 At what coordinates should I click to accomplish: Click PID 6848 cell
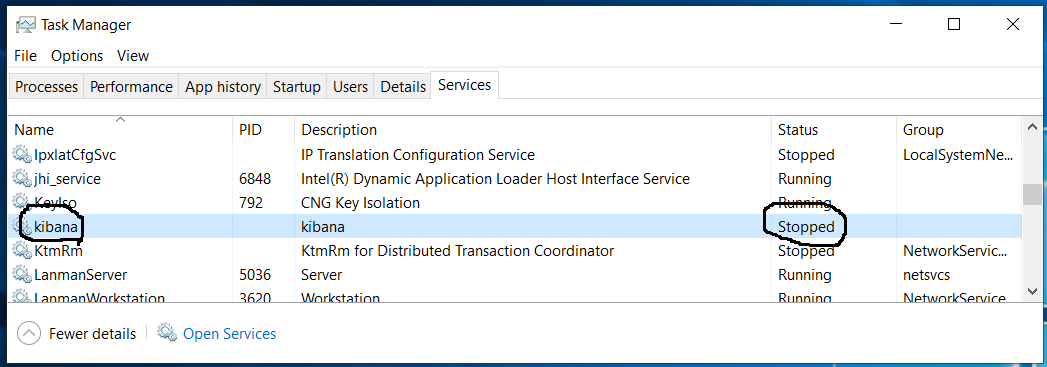pyautogui.click(x=255, y=179)
